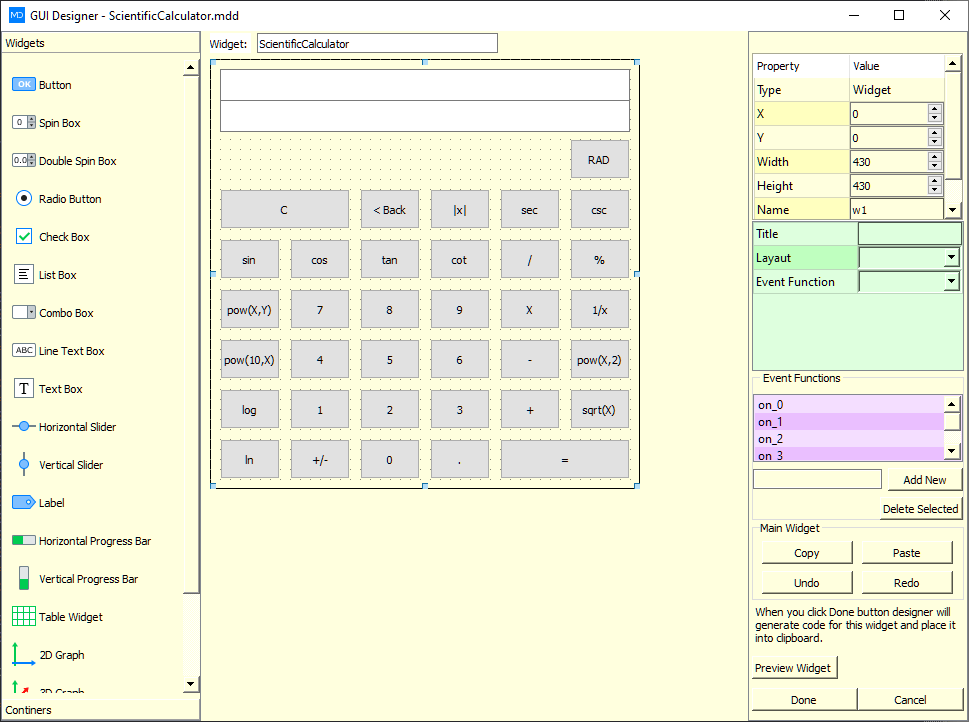
Task: Select the Radio Button widget icon
Action: pos(24,198)
